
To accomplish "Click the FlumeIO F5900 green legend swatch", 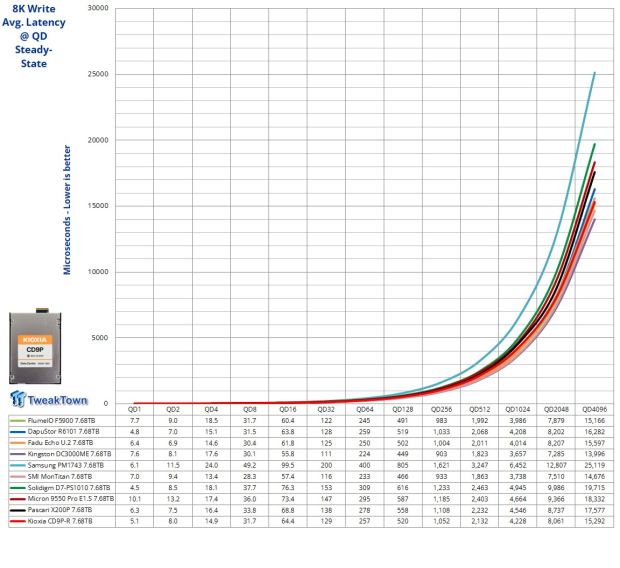I will (18, 421).
